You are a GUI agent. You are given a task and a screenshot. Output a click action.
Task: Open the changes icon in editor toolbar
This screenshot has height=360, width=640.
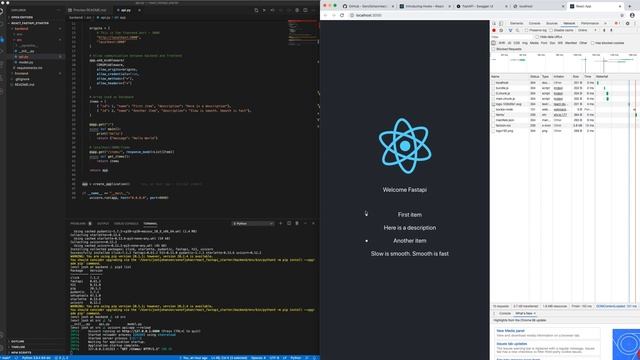click(256, 10)
